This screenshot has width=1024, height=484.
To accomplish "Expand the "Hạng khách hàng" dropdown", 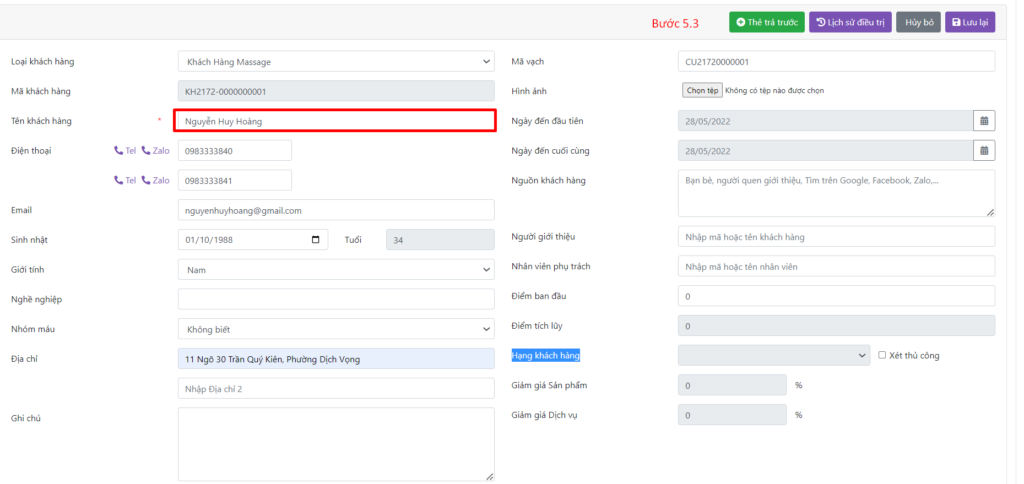I will pyautogui.click(x=773, y=355).
